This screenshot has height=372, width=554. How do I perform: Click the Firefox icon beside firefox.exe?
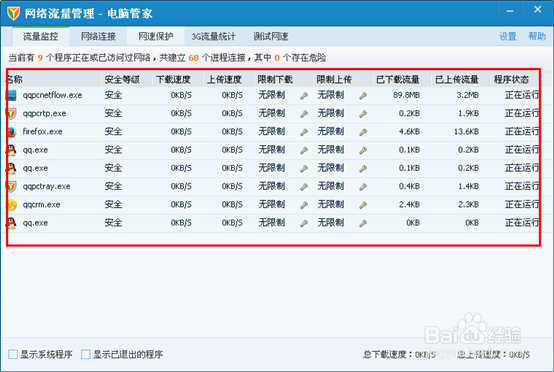(11, 132)
